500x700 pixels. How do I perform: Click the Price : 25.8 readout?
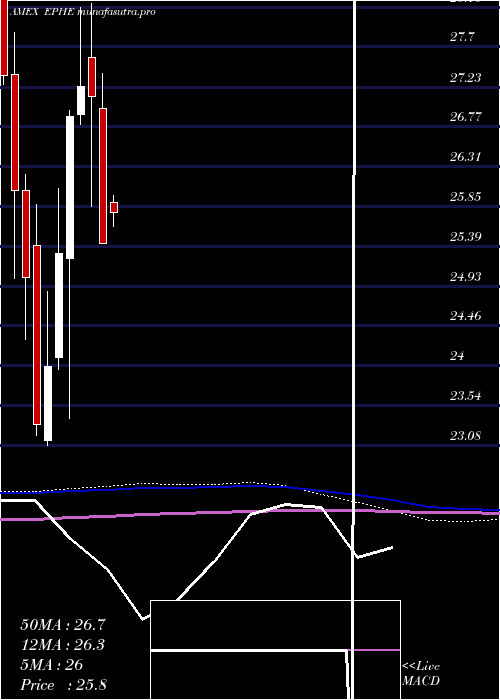(63, 685)
